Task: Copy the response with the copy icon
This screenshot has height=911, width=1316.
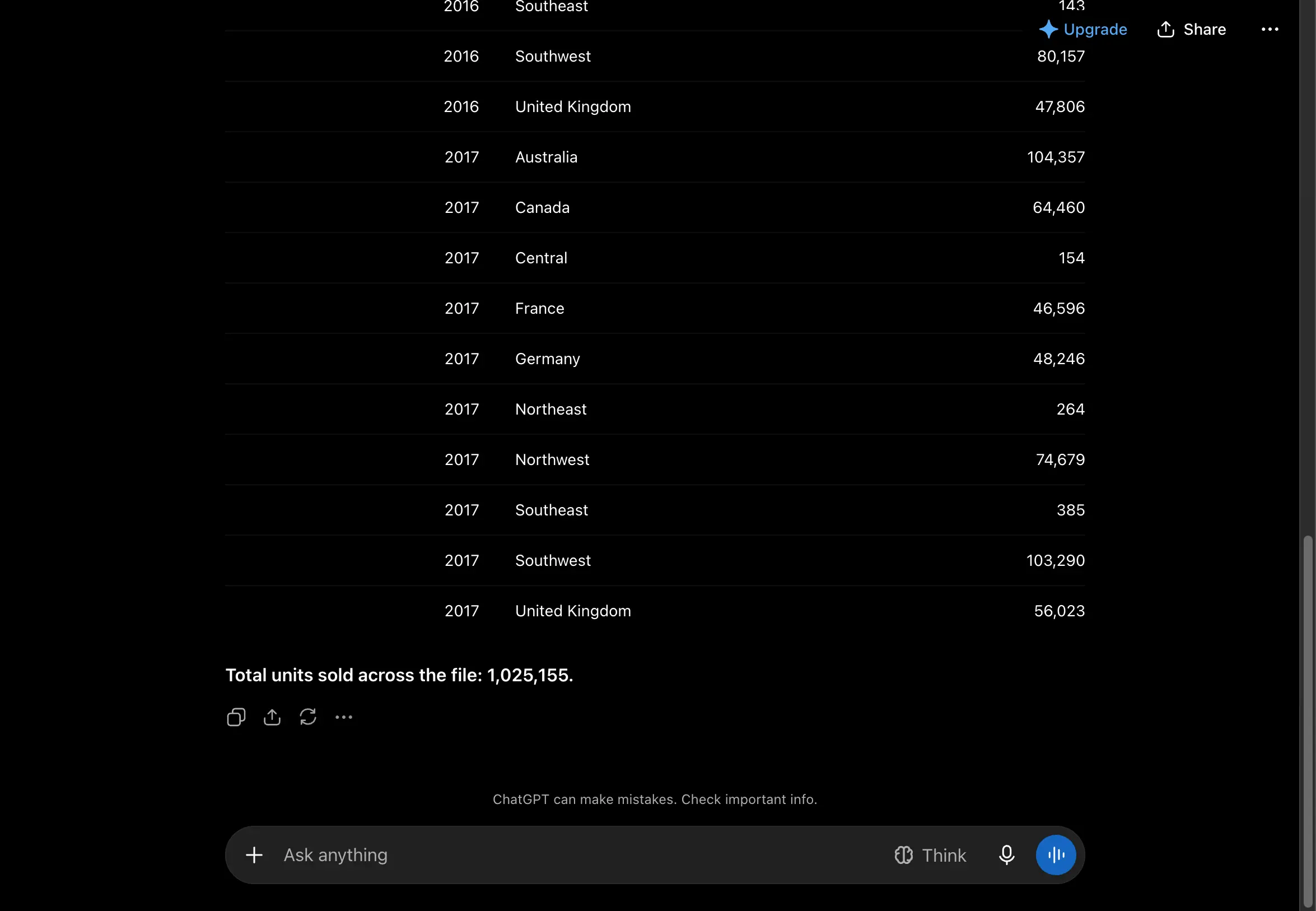Action: coord(236,717)
